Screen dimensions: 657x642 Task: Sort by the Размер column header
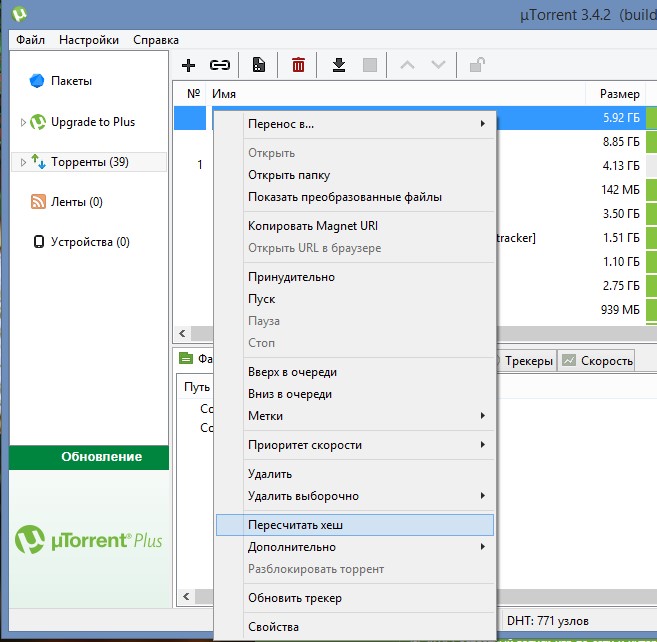616,94
